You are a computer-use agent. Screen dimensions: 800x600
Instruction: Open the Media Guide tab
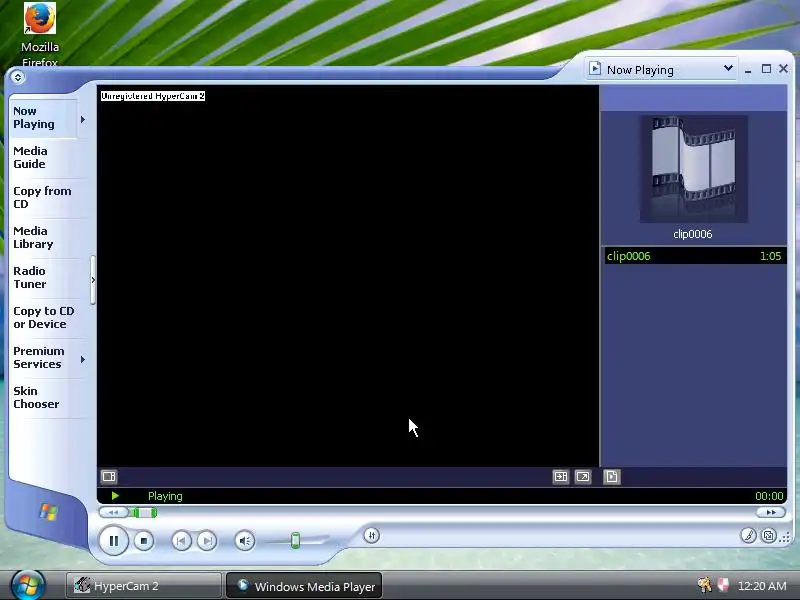click(x=48, y=158)
